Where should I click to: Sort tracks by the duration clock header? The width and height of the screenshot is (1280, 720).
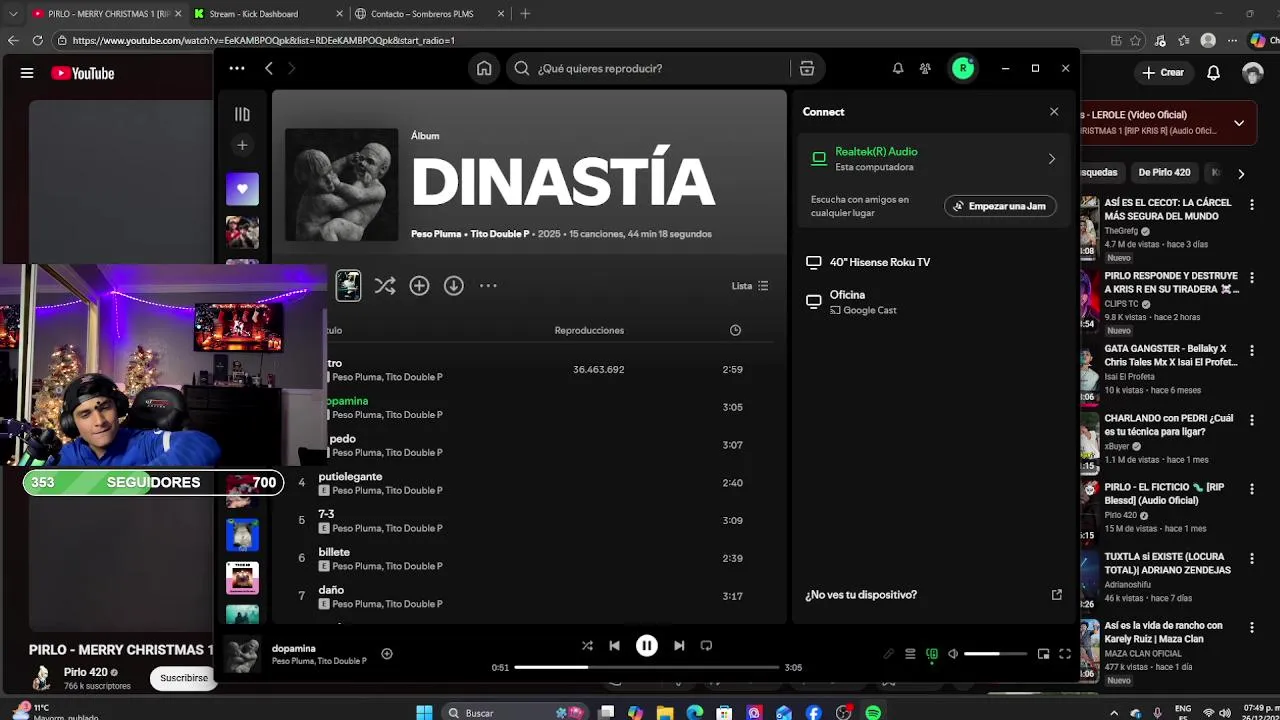tap(735, 330)
